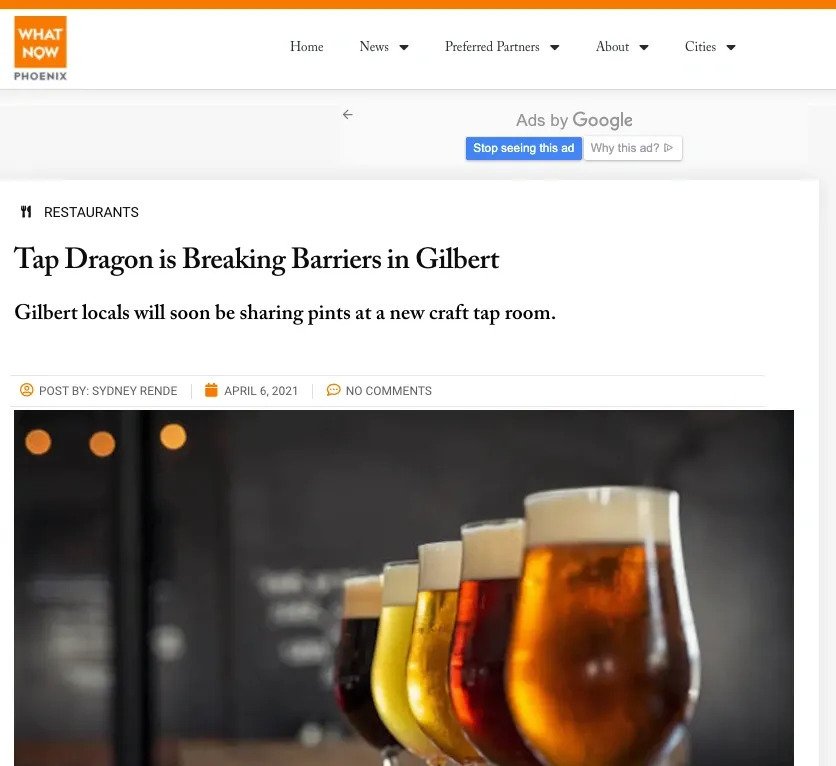Screen dimensions: 836x766
Task: Click the speech bubble comments icon
Action: coord(334,391)
